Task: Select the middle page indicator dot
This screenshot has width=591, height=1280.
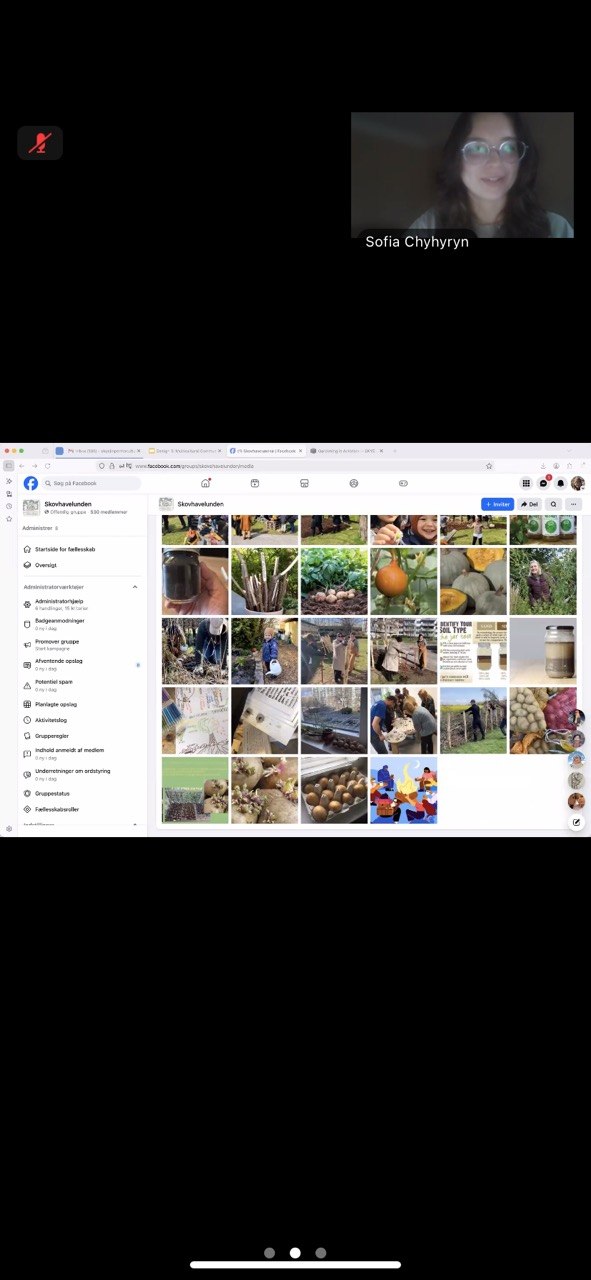Action: tap(295, 1252)
